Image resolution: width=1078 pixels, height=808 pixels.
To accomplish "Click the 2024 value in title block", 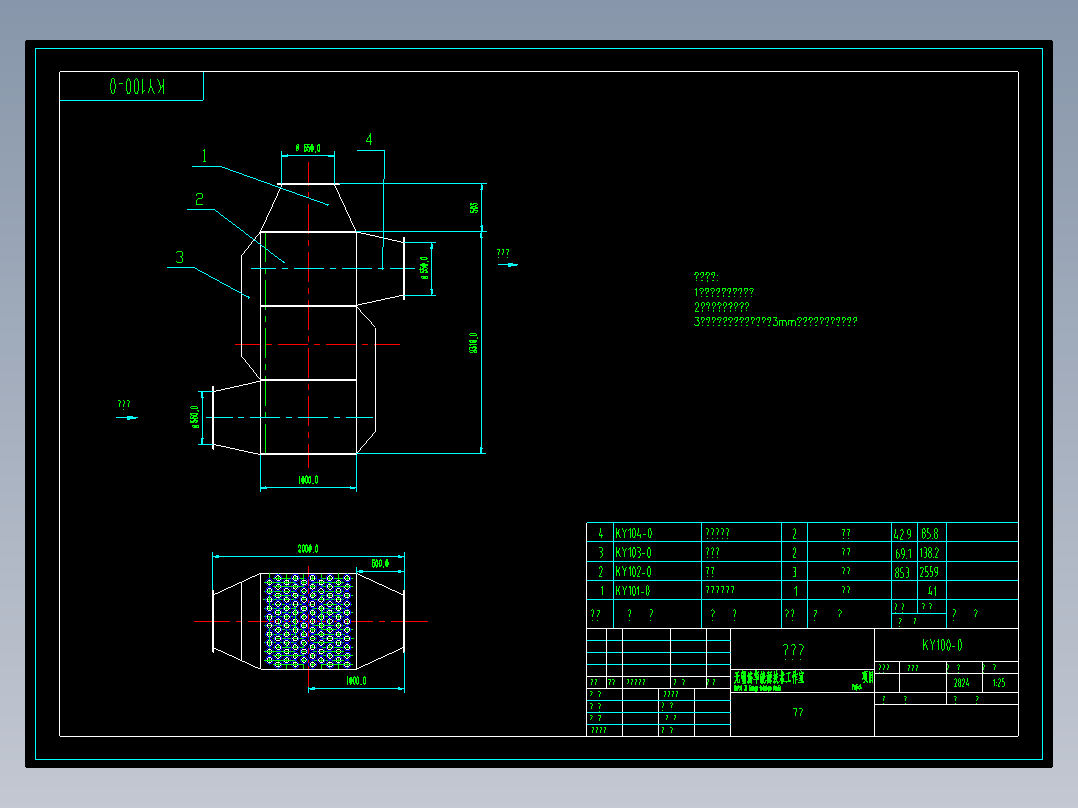I will tap(961, 683).
